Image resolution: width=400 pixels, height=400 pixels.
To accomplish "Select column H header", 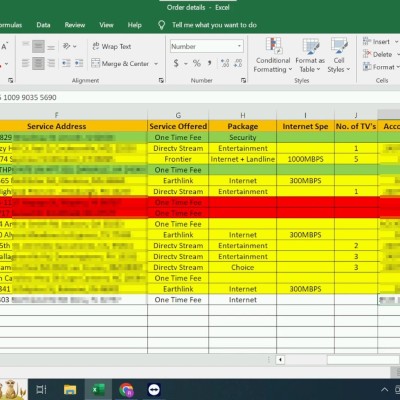I will click(243, 115).
